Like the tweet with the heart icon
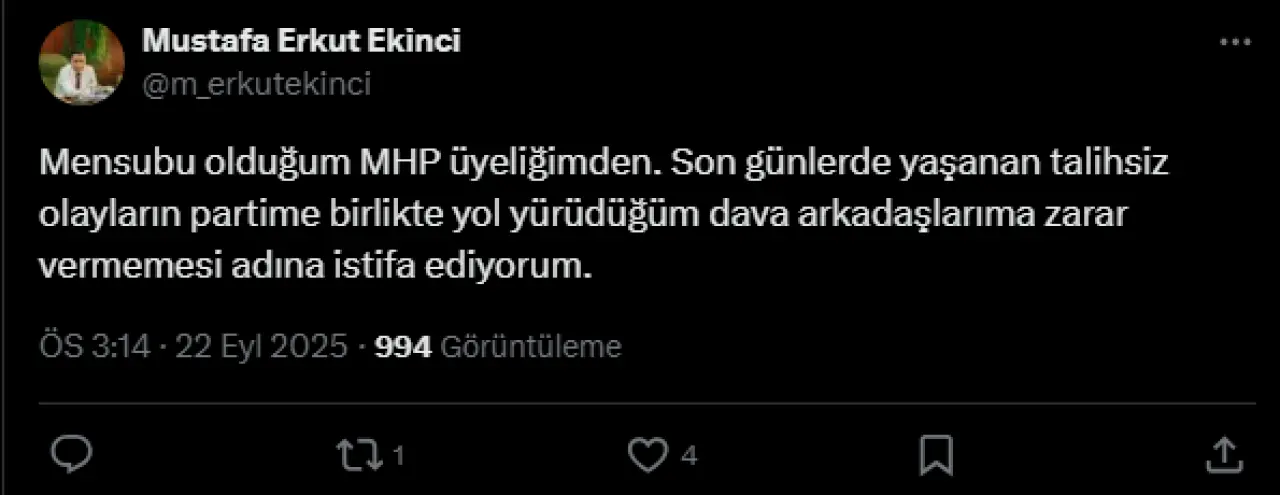Image resolution: width=1280 pixels, height=495 pixels. pos(647,455)
